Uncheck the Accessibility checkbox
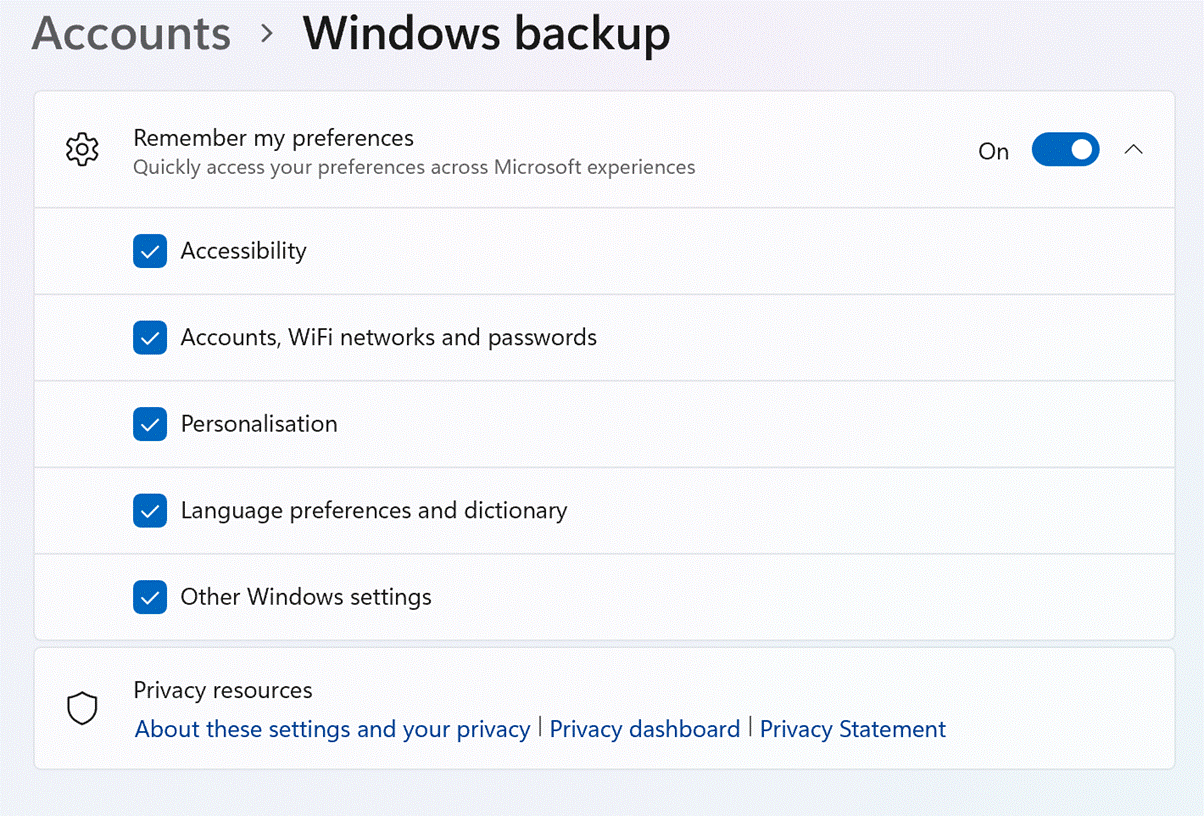Screen dimensions: 1204x816 click(150, 251)
